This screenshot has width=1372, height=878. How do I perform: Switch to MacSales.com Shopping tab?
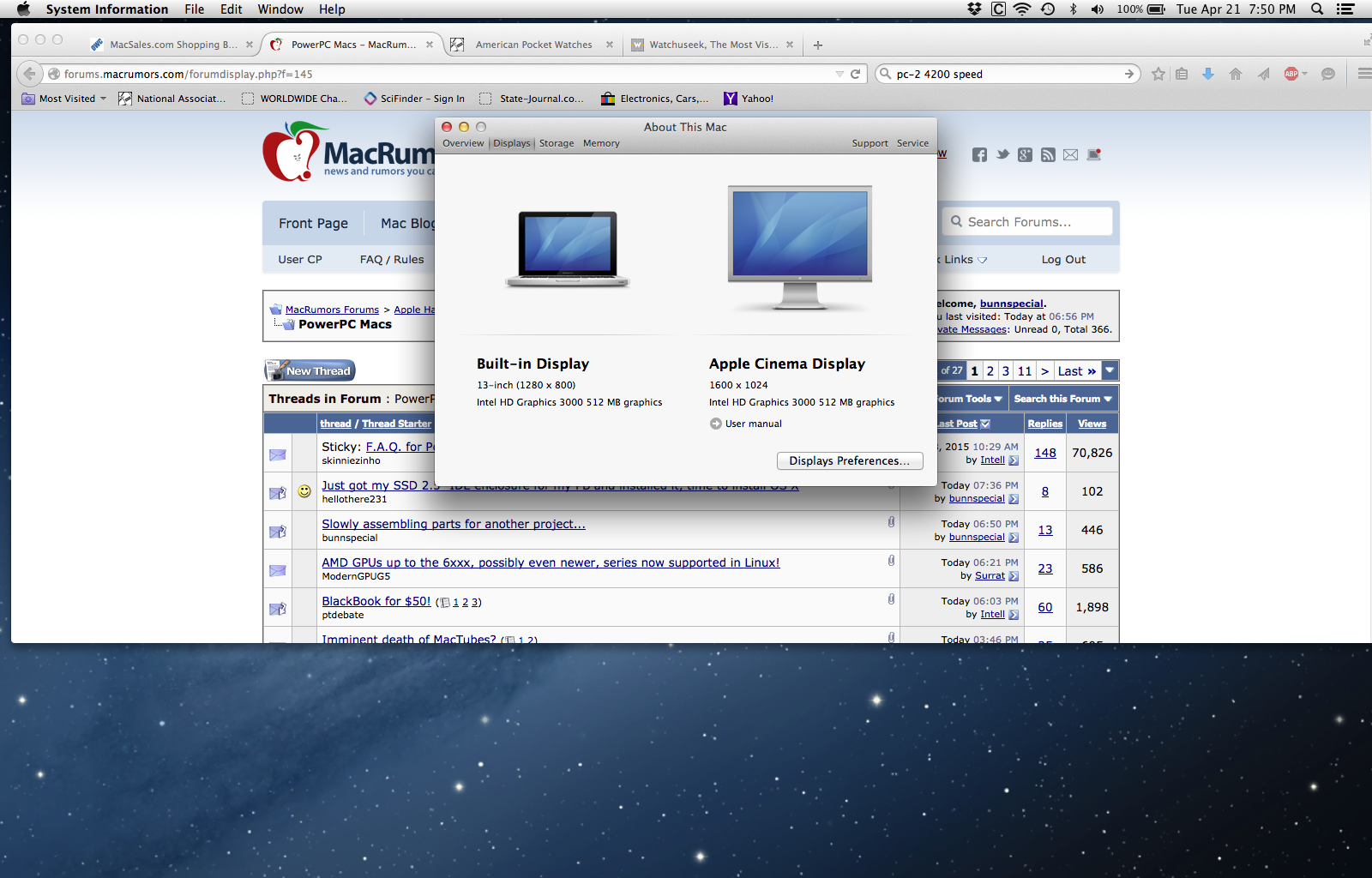point(173,45)
